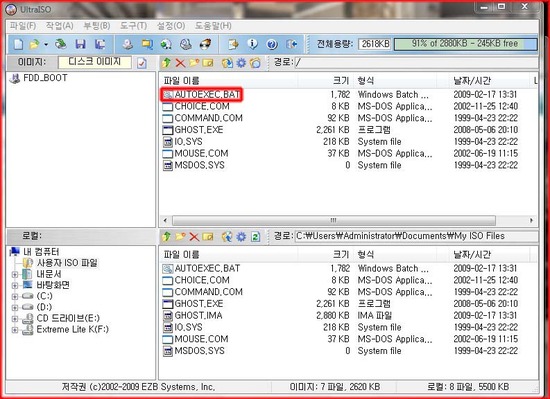Click the red X delete in image pane toolbar
This screenshot has height=399, width=550.
[180, 63]
